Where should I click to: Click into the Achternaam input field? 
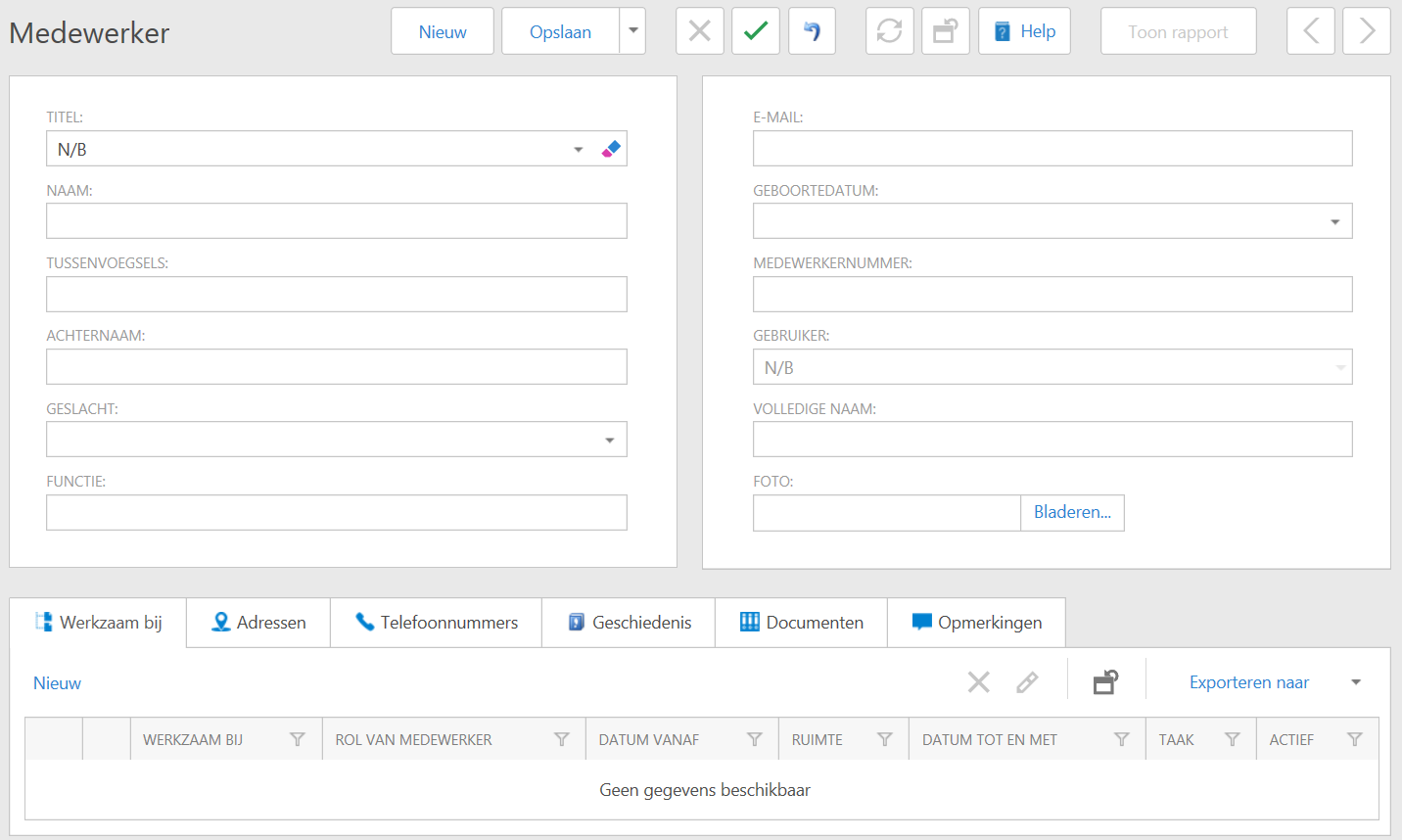point(336,367)
